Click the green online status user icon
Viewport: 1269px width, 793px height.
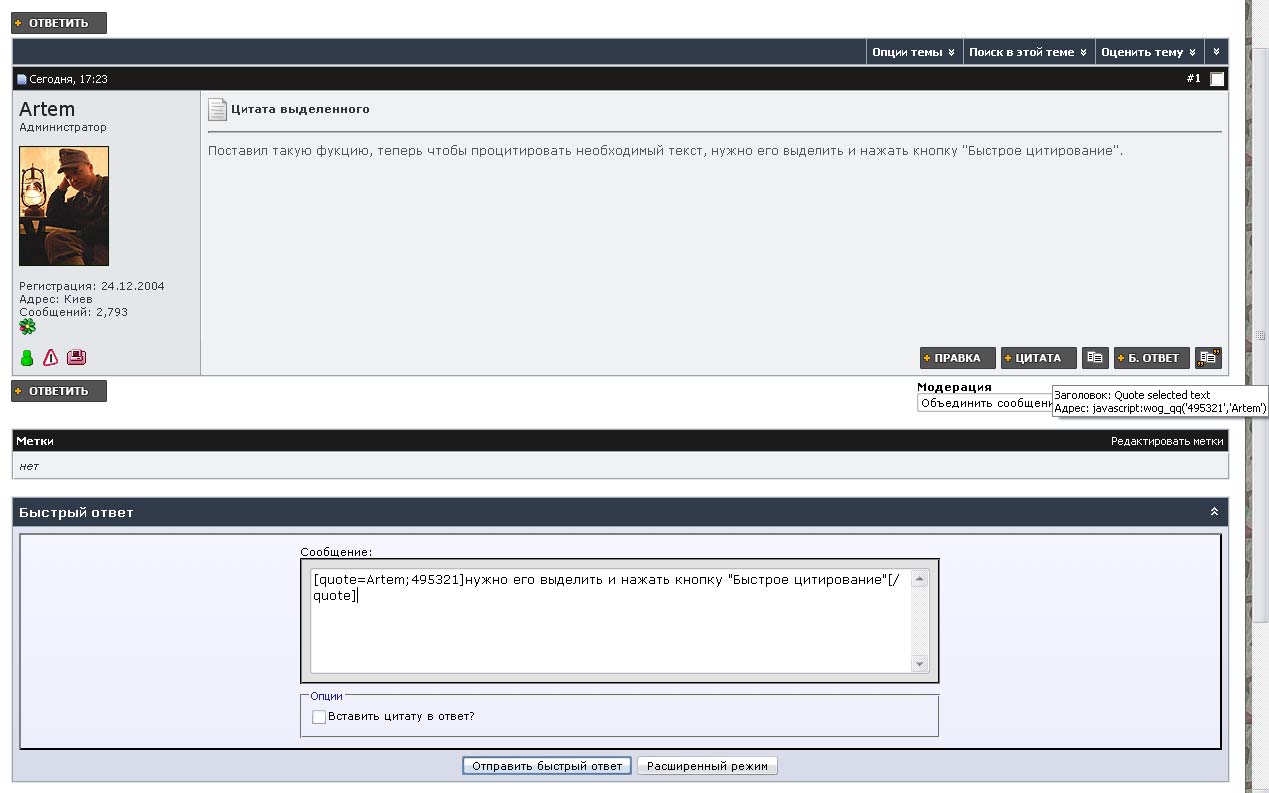point(27,358)
